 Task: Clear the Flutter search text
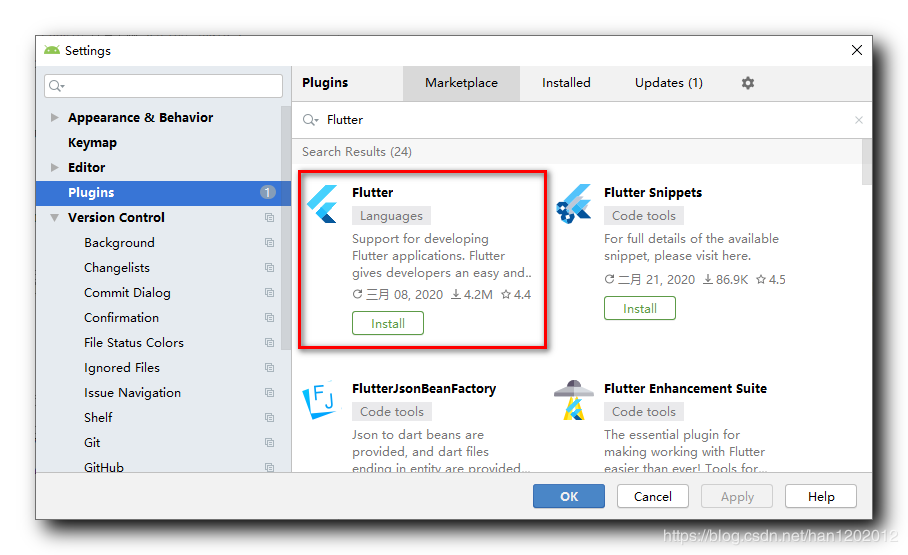tap(859, 120)
